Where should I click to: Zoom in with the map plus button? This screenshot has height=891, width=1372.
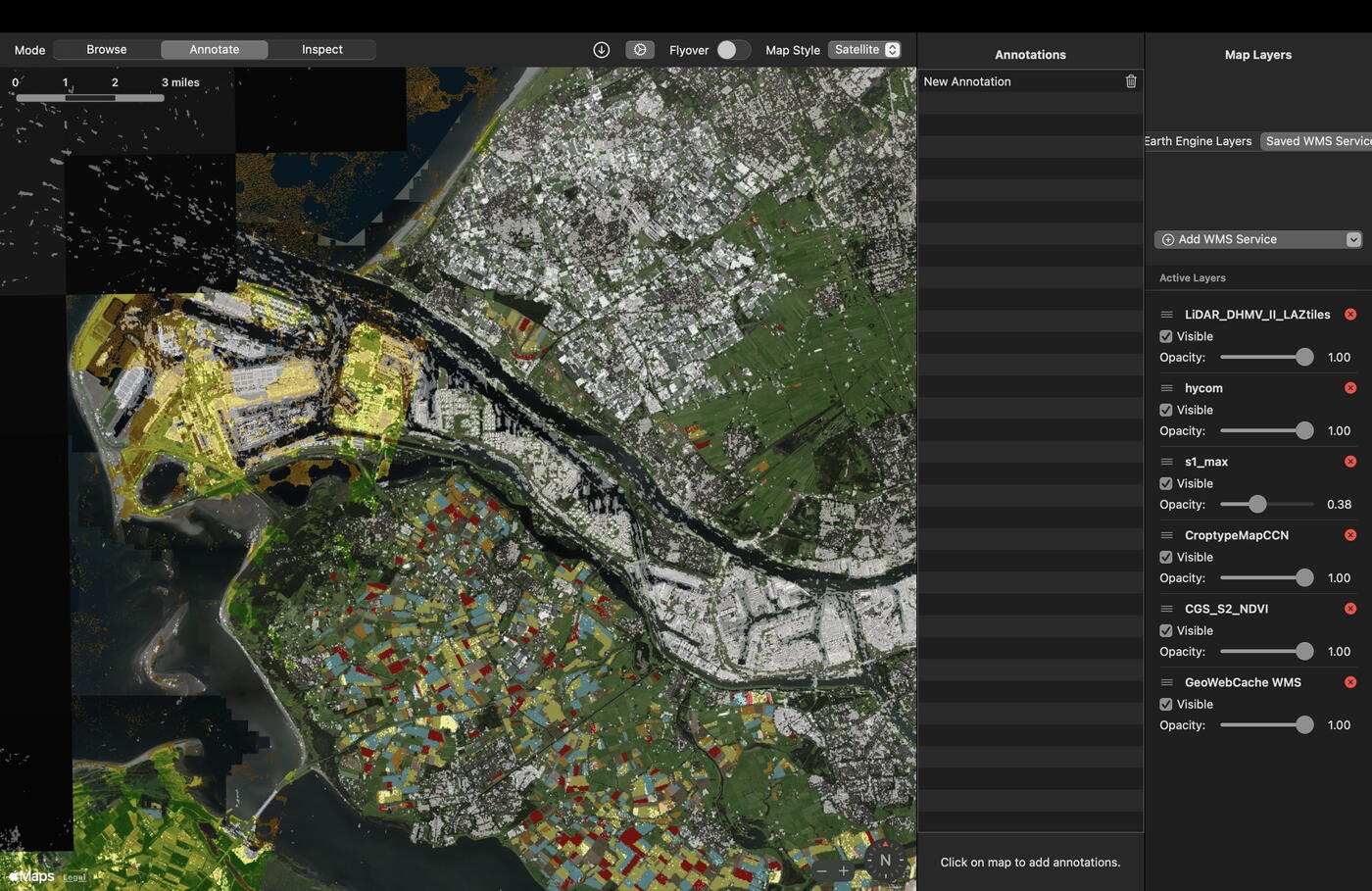click(x=844, y=870)
